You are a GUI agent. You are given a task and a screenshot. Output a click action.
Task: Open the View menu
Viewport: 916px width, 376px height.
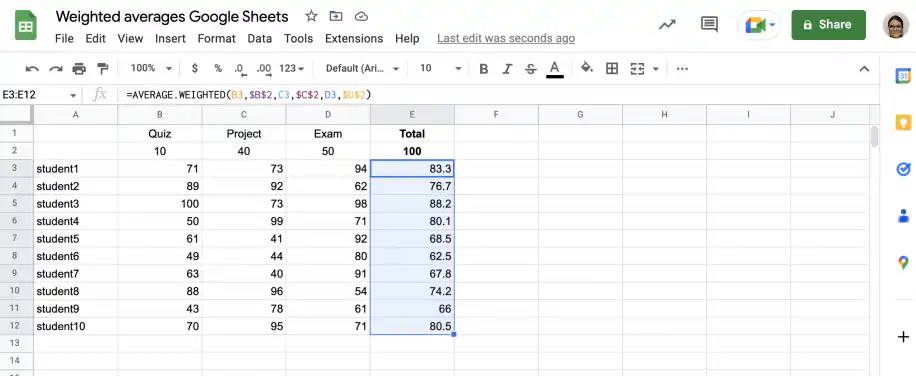coord(130,39)
